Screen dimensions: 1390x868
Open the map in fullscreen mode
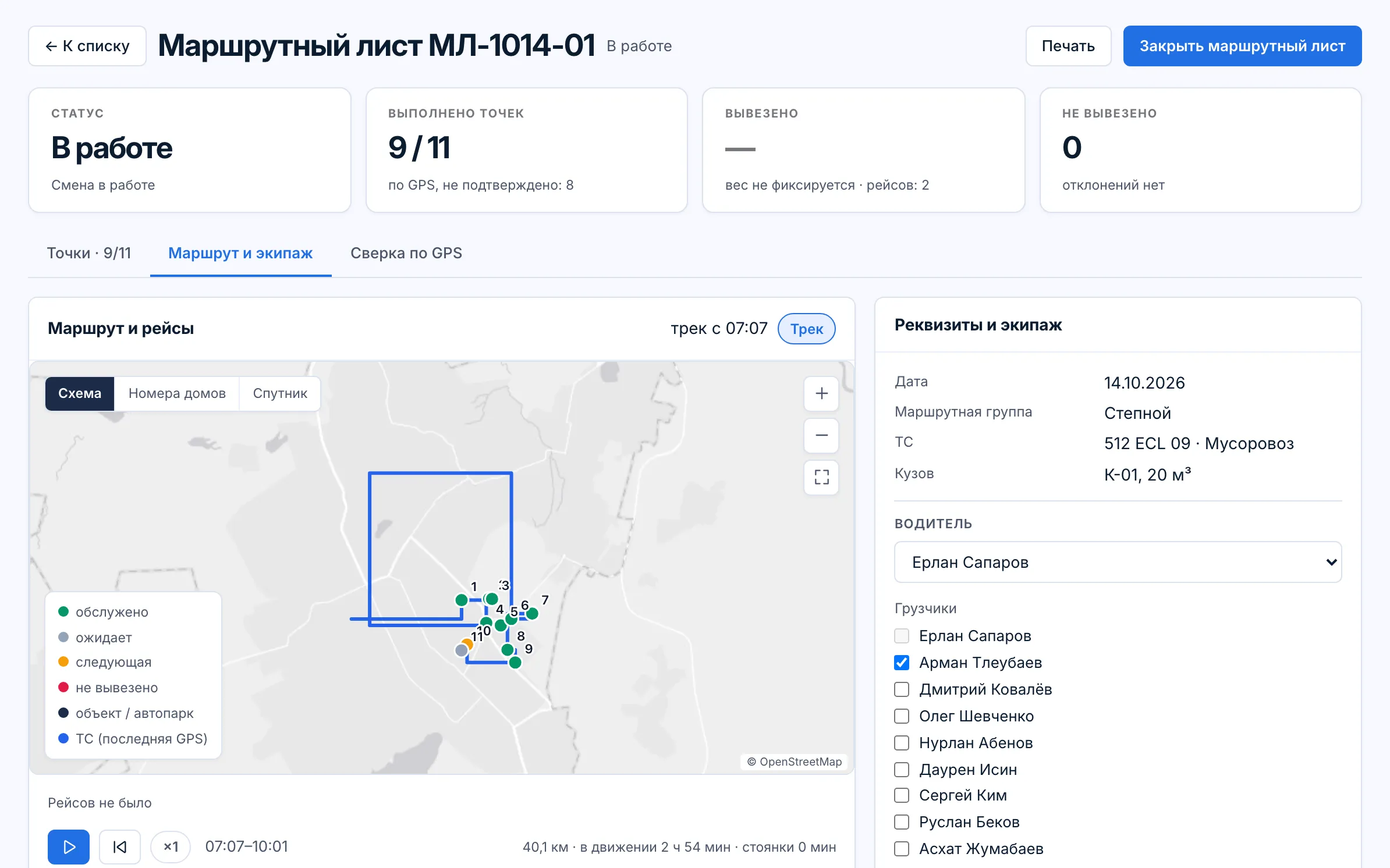pyautogui.click(x=821, y=477)
